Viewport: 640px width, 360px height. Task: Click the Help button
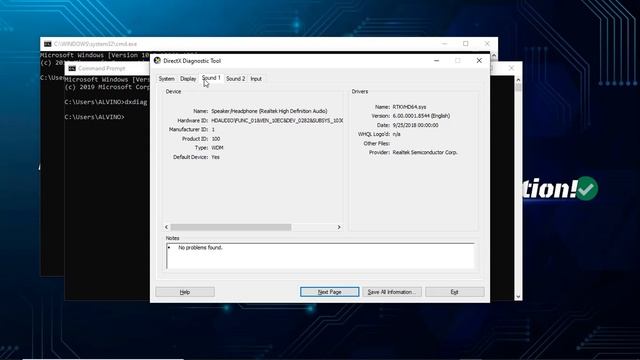point(185,292)
